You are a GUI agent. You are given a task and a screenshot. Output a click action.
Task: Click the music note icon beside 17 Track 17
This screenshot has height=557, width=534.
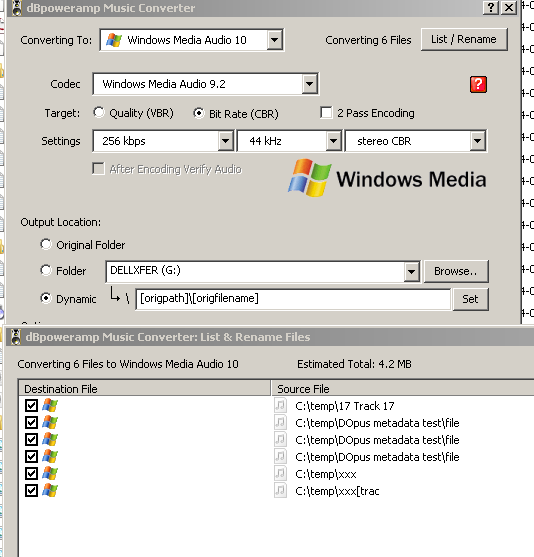pyautogui.click(x=280, y=405)
